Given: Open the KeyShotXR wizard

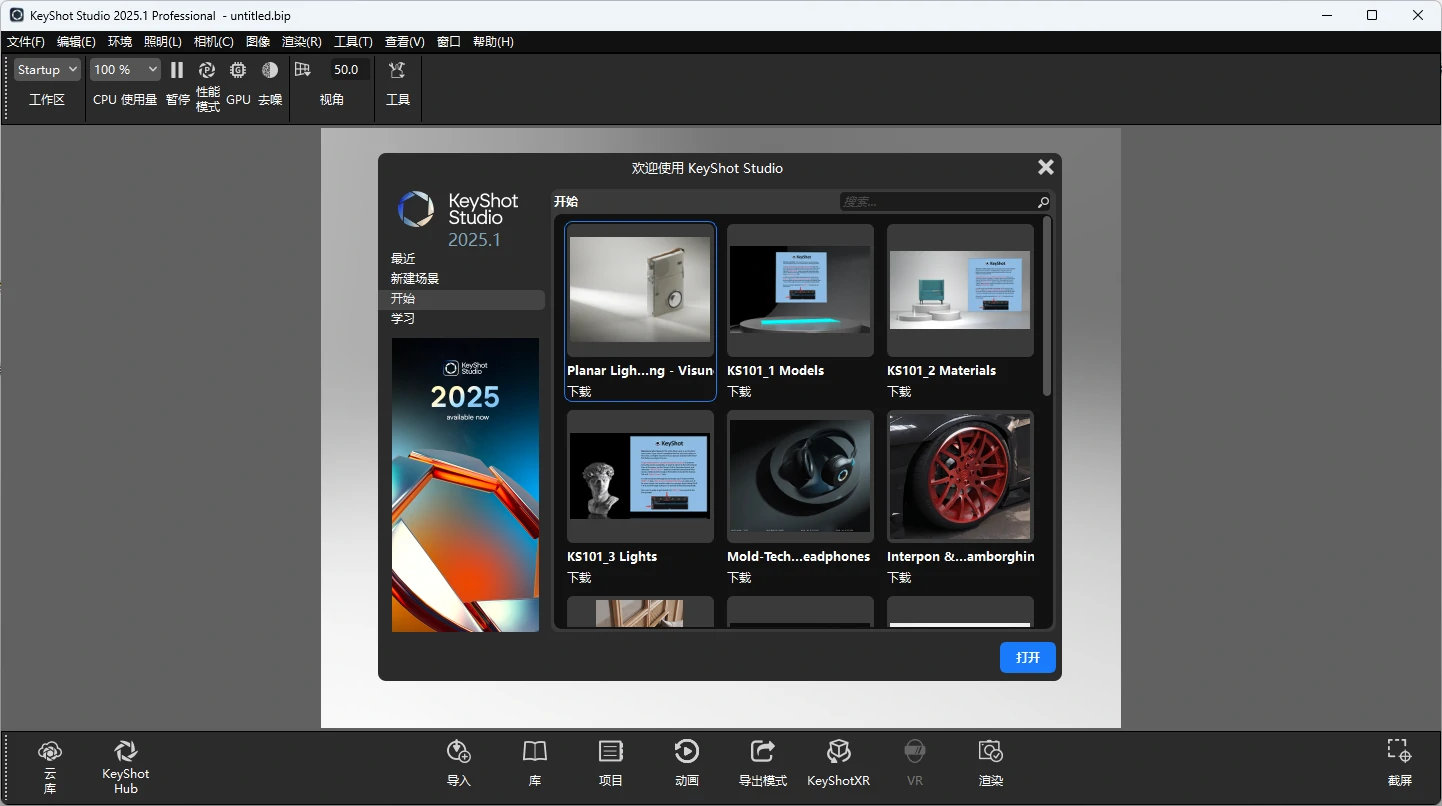Looking at the screenshot, I should coord(839,751).
